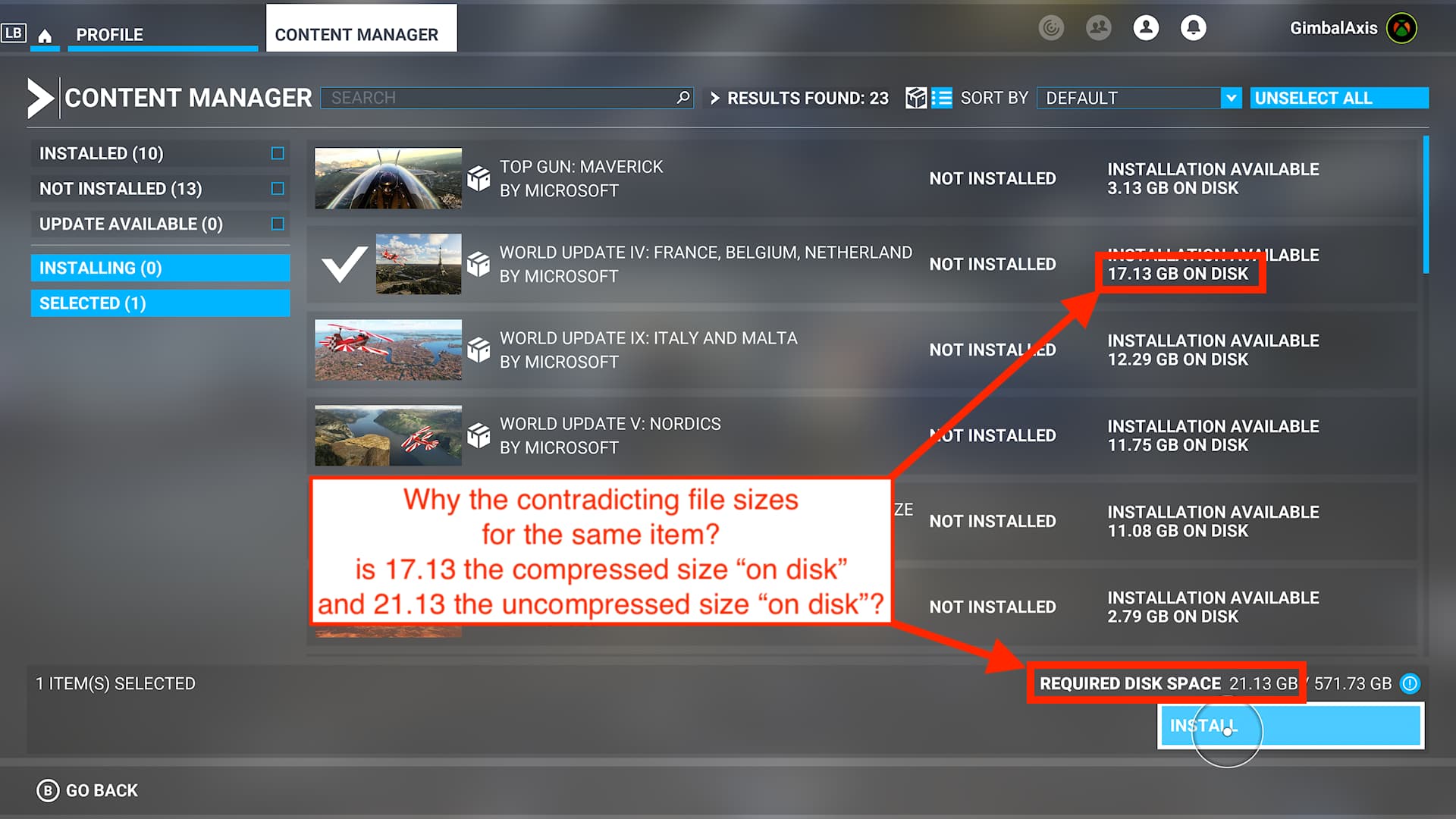The image size is (1456, 819).
Task: Click the content list vertical scrollbar
Action: pyautogui.click(x=1426, y=205)
